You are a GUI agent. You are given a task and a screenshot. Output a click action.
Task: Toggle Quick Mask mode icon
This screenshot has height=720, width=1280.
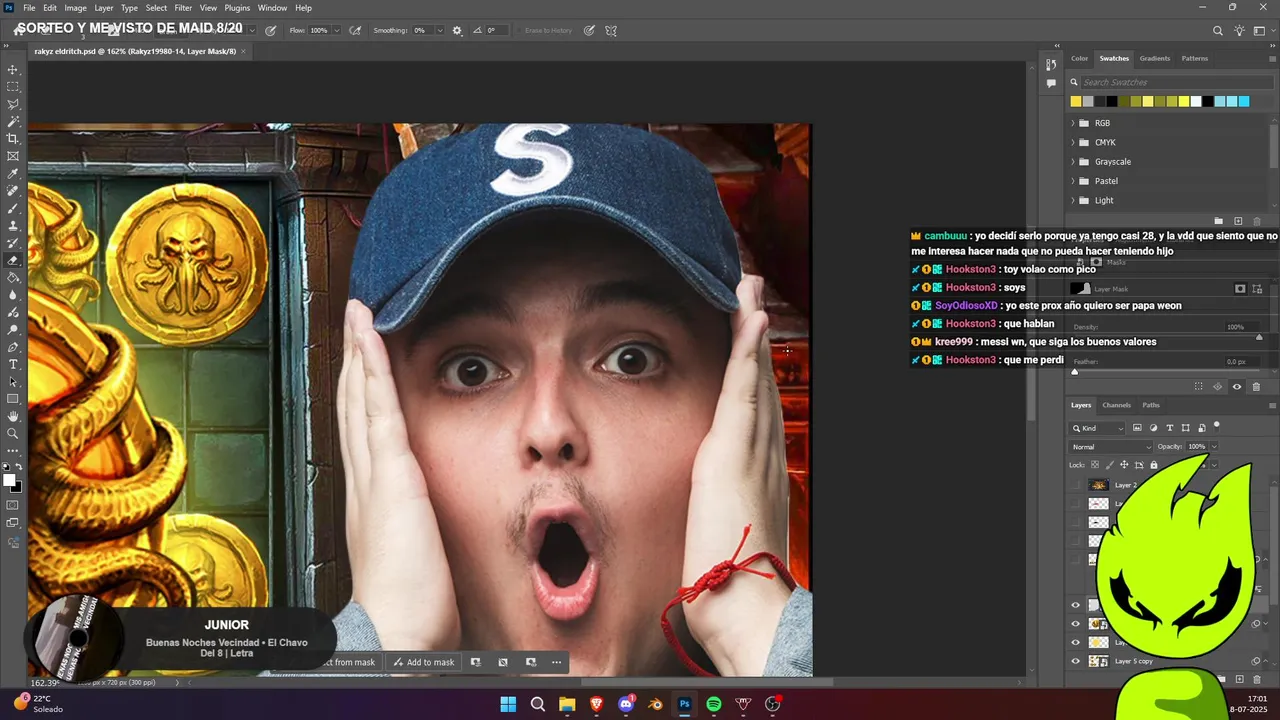[x=13, y=505]
